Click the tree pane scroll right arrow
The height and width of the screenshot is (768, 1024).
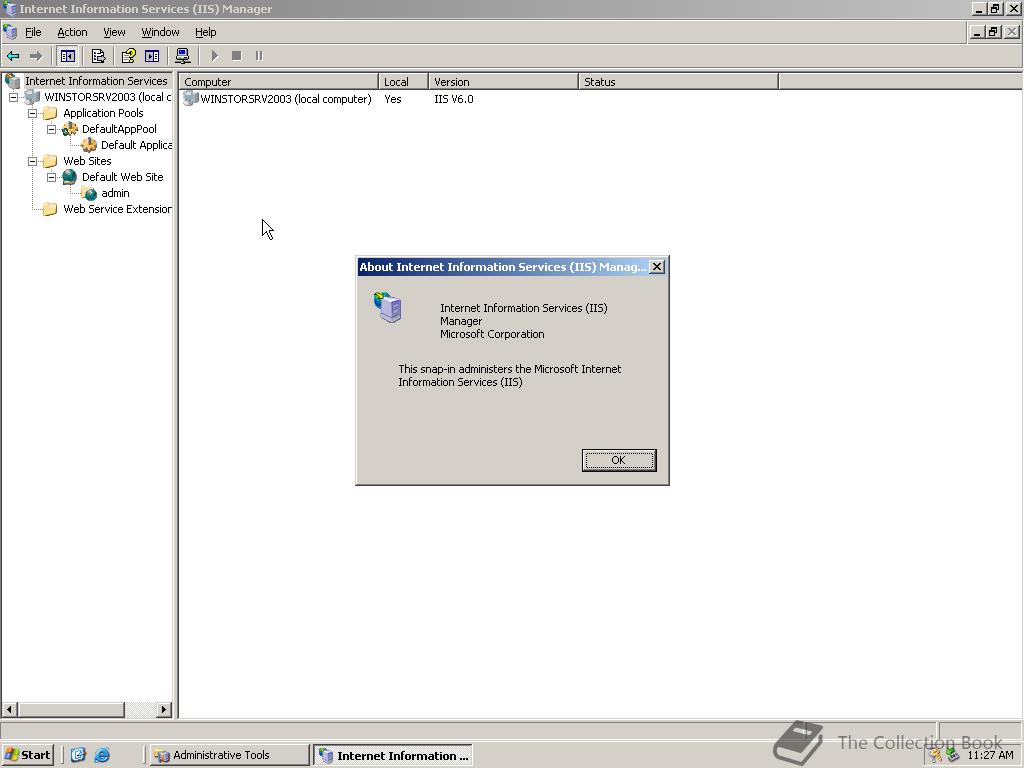(164, 709)
